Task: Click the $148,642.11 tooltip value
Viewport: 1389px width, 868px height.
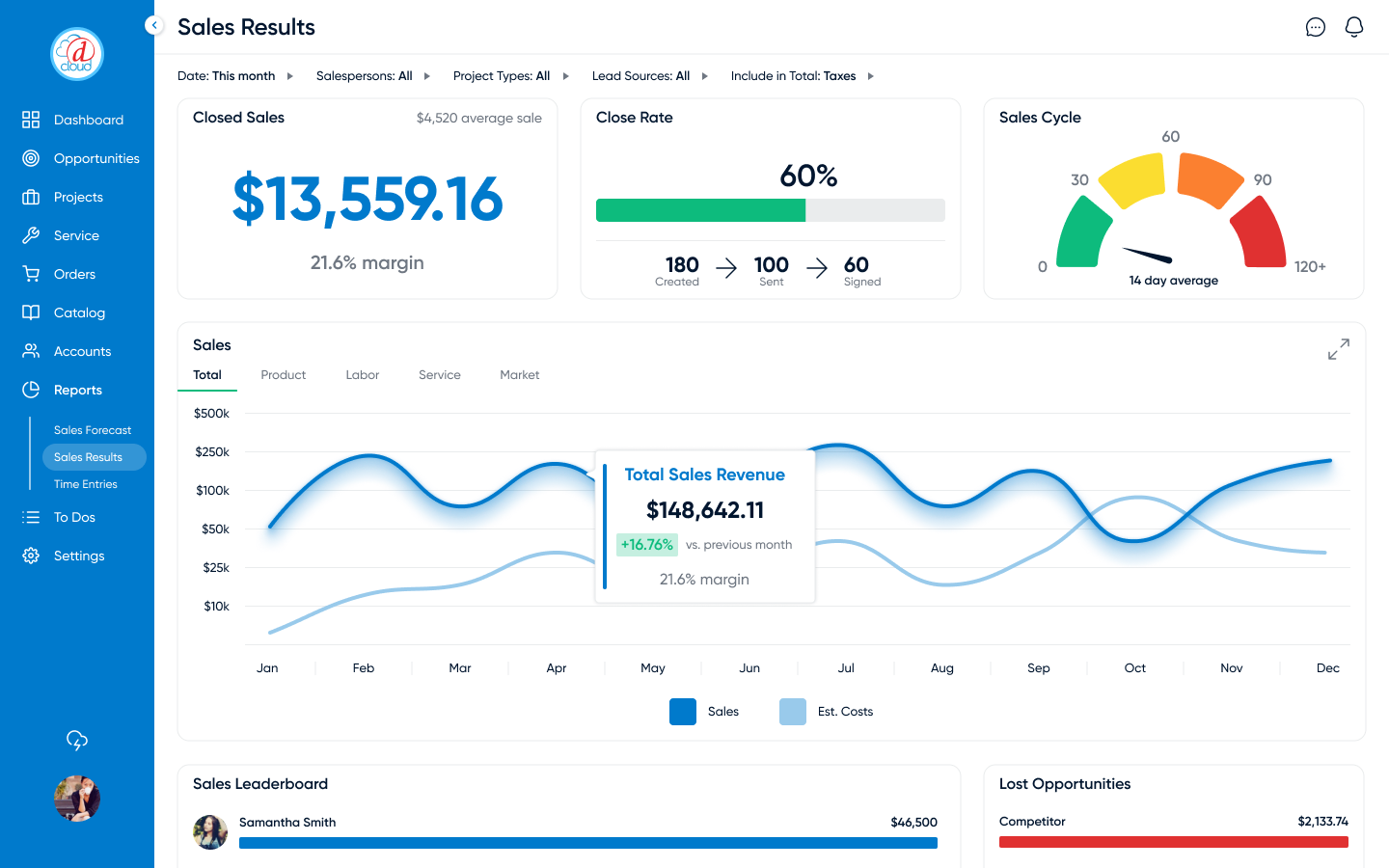Action: point(705,510)
